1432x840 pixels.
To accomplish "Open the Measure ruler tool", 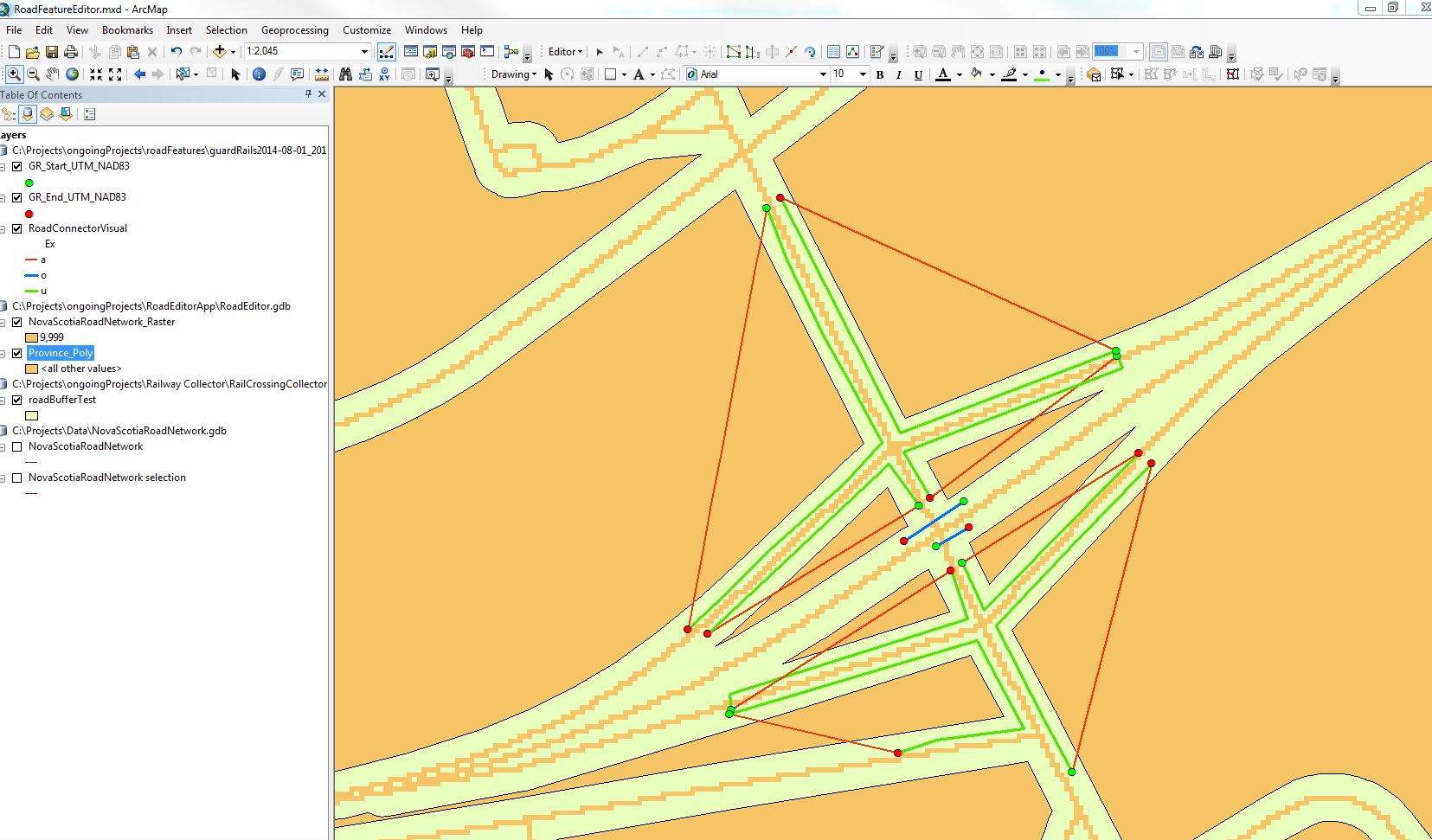I will (x=322, y=74).
